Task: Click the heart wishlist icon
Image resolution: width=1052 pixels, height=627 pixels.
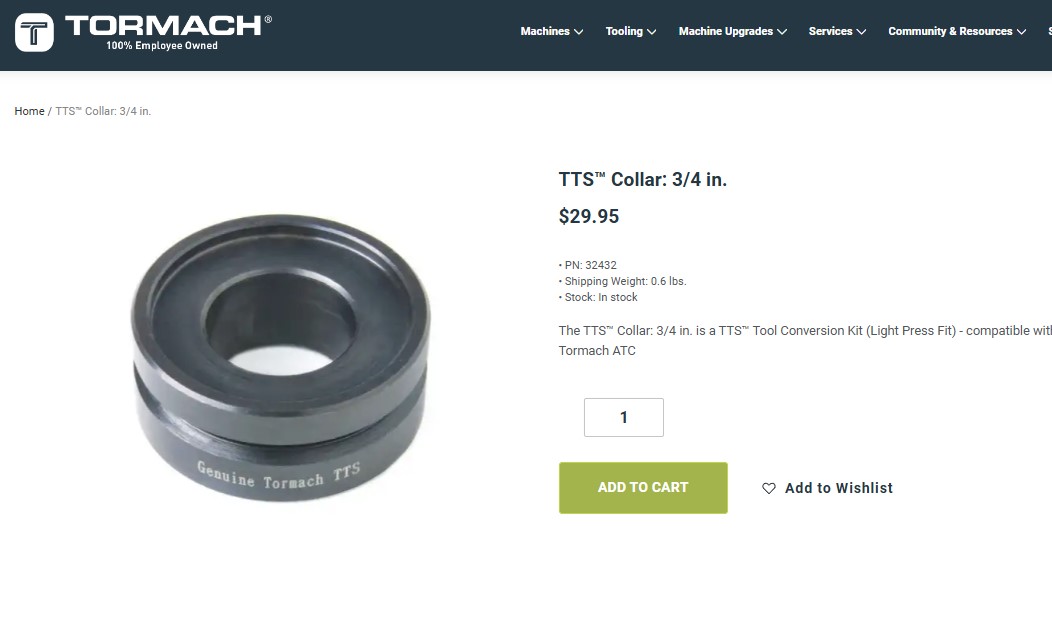Action: [x=769, y=488]
